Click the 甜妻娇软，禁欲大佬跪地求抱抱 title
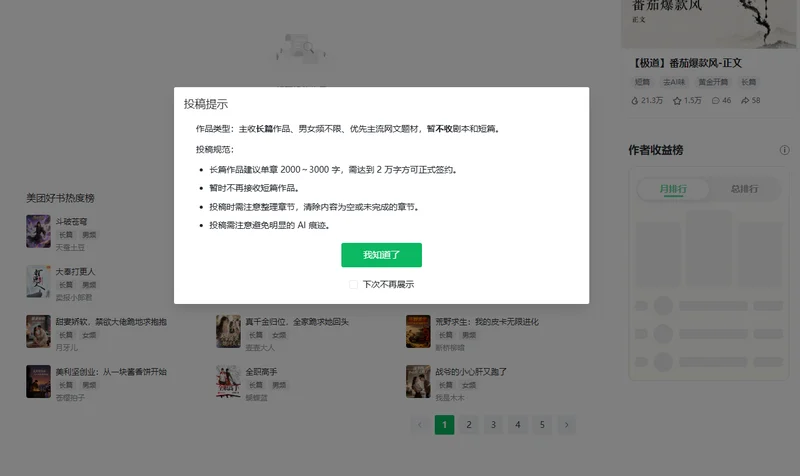800x476 pixels. click(111, 321)
